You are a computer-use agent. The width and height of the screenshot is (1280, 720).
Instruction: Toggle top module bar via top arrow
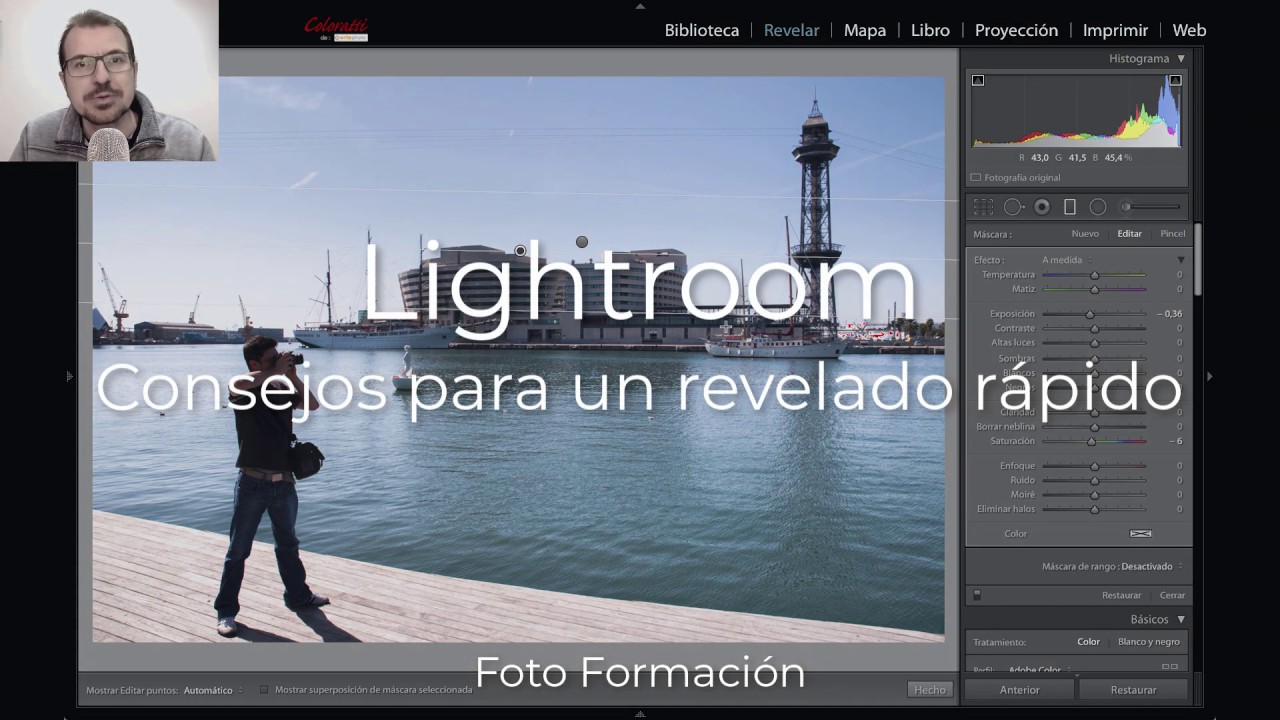point(640,5)
